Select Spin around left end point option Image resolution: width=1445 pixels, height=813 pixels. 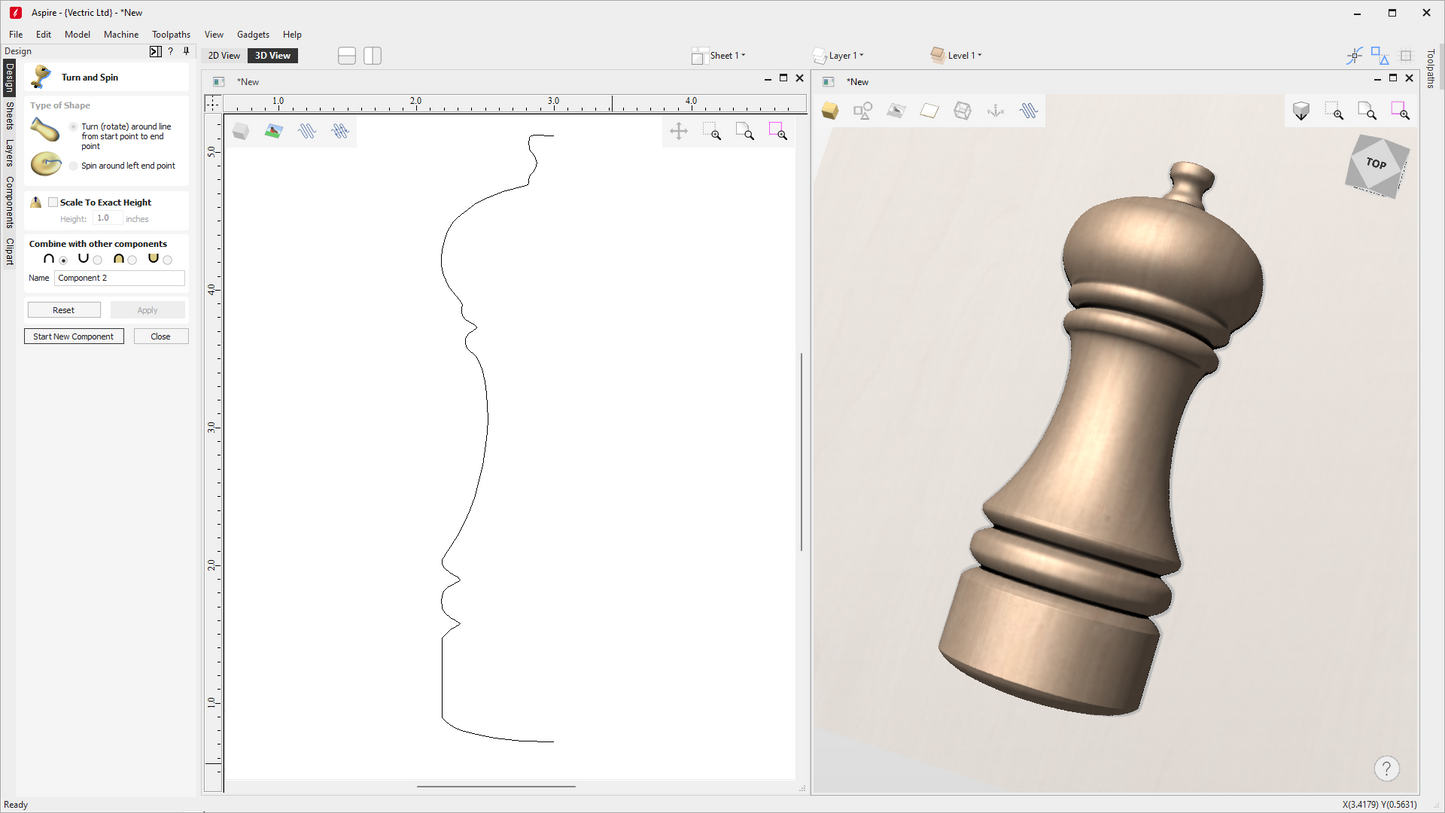click(x=73, y=166)
